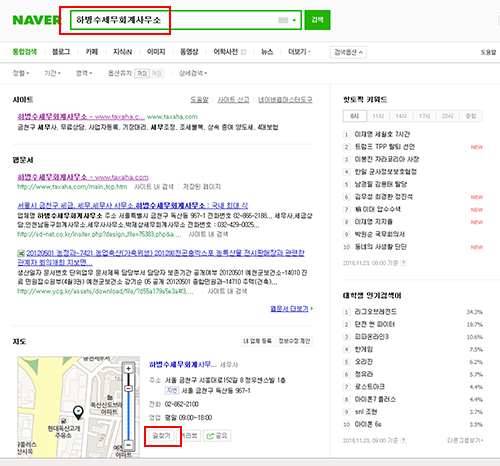Select the 8시 hot topic time tab
Viewport: 500px width, 466px height.
point(355,116)
